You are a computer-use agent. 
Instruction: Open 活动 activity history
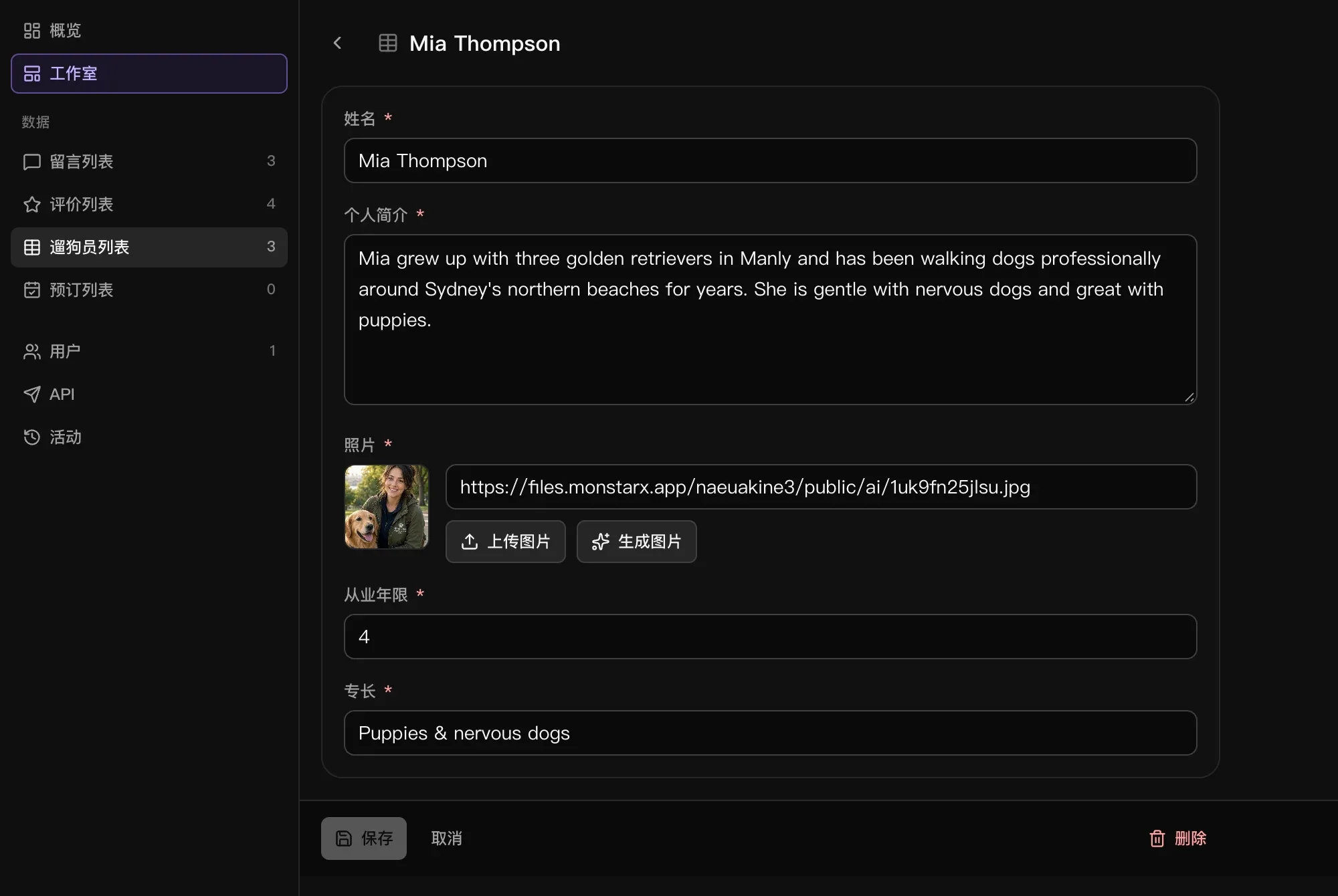pos(149,437)
